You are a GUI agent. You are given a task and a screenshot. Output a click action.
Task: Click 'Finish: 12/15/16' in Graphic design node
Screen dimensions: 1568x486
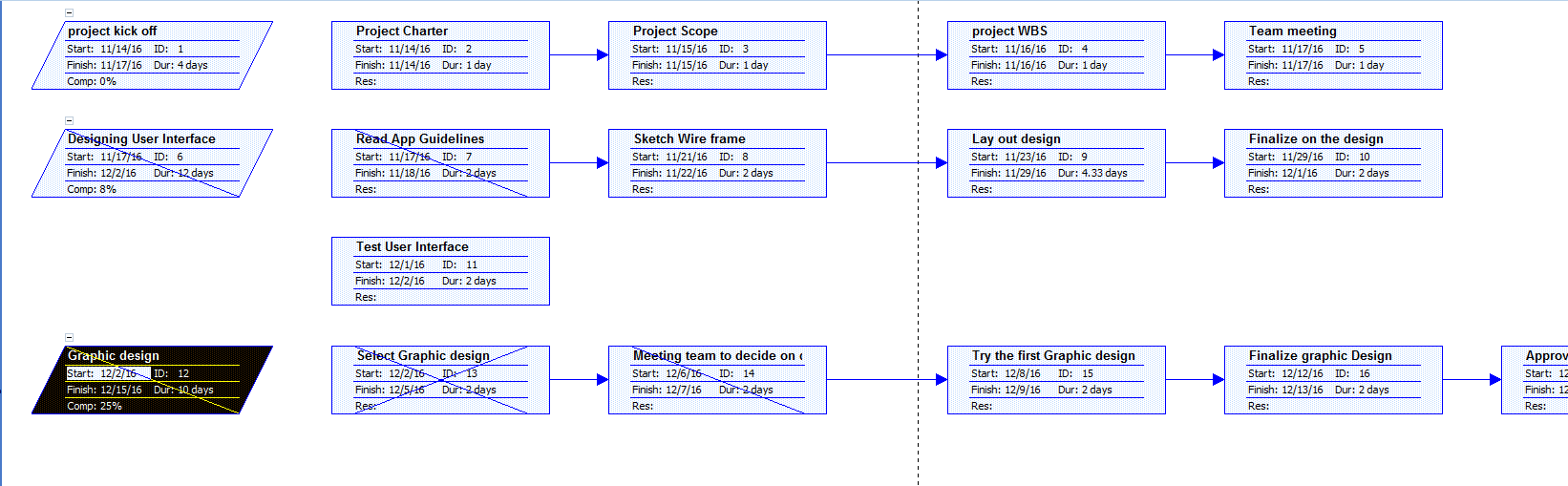point(104,391)
